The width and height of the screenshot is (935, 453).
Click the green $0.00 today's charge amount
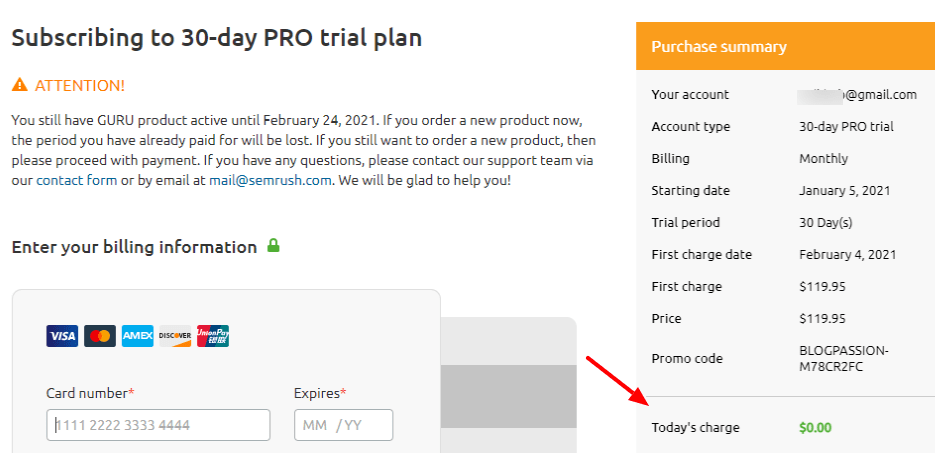coord(815,428)
